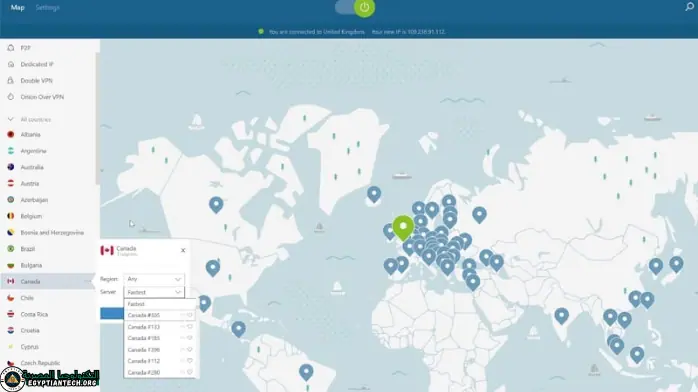Collapse the Server dropdown showing Fastest
Screen dimensions: 698x392
[154, 292]
